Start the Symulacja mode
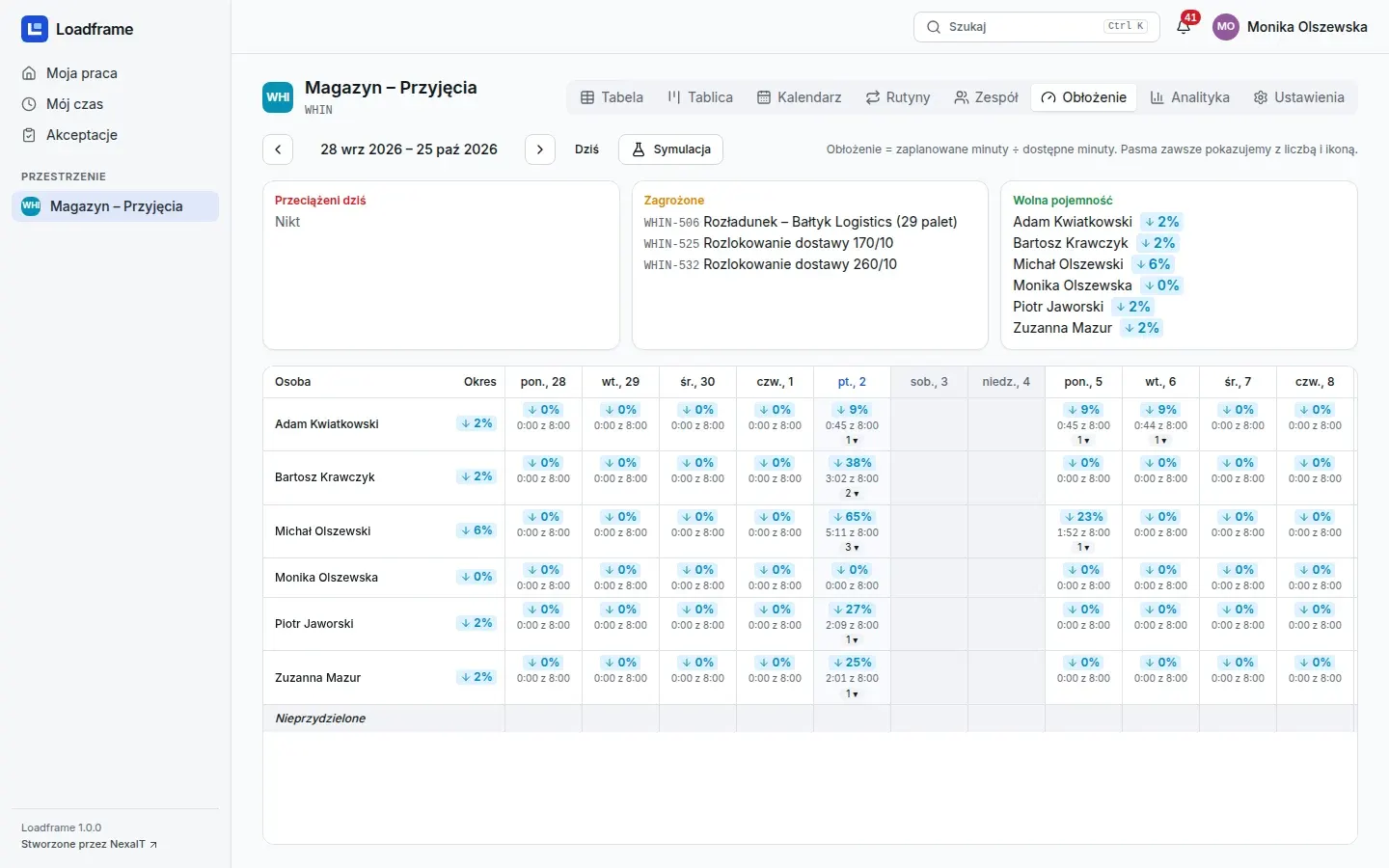Viewport: 1389px width, 868px height. (671, 149)
